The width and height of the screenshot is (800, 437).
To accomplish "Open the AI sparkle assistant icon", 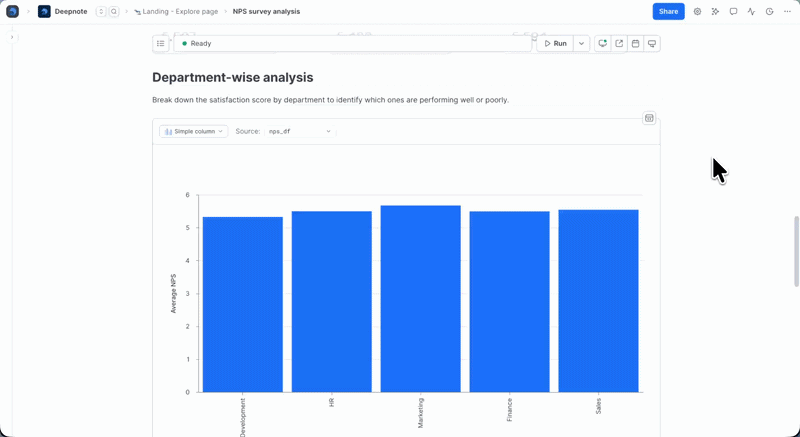I will pyautogui.click(x=715, y=11).
